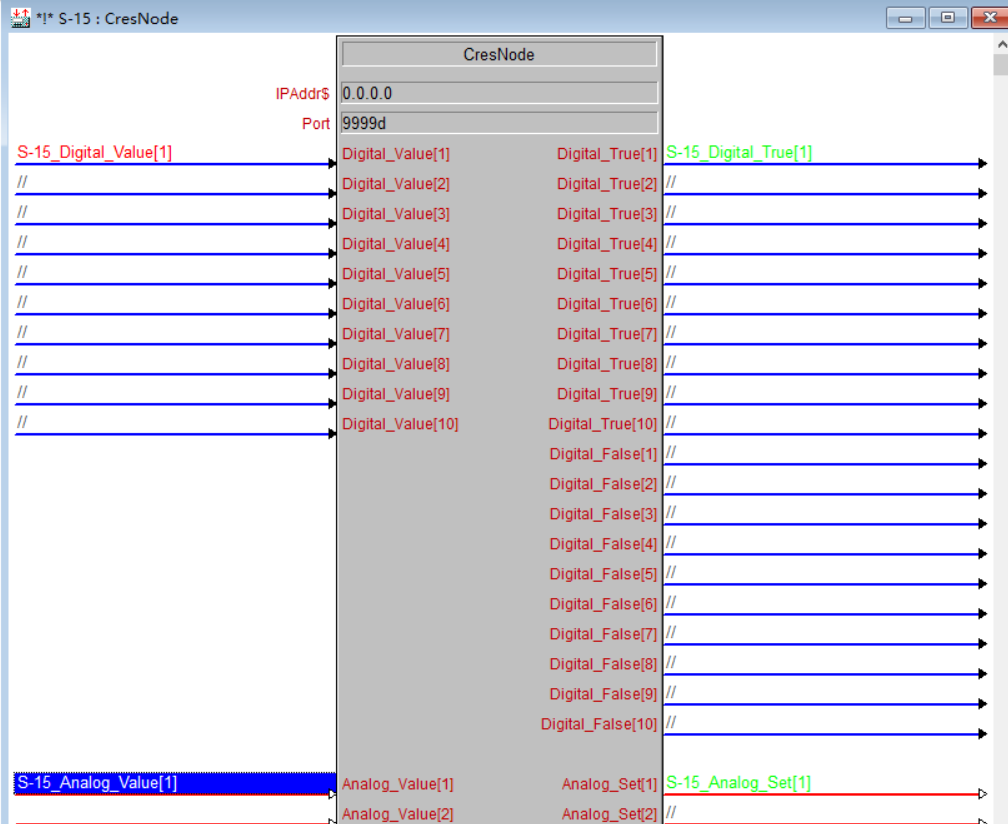Select the S-15_Analog_Set[1] output signal
The width and height of the screenshot is (1008, 824).
point(738,783)
